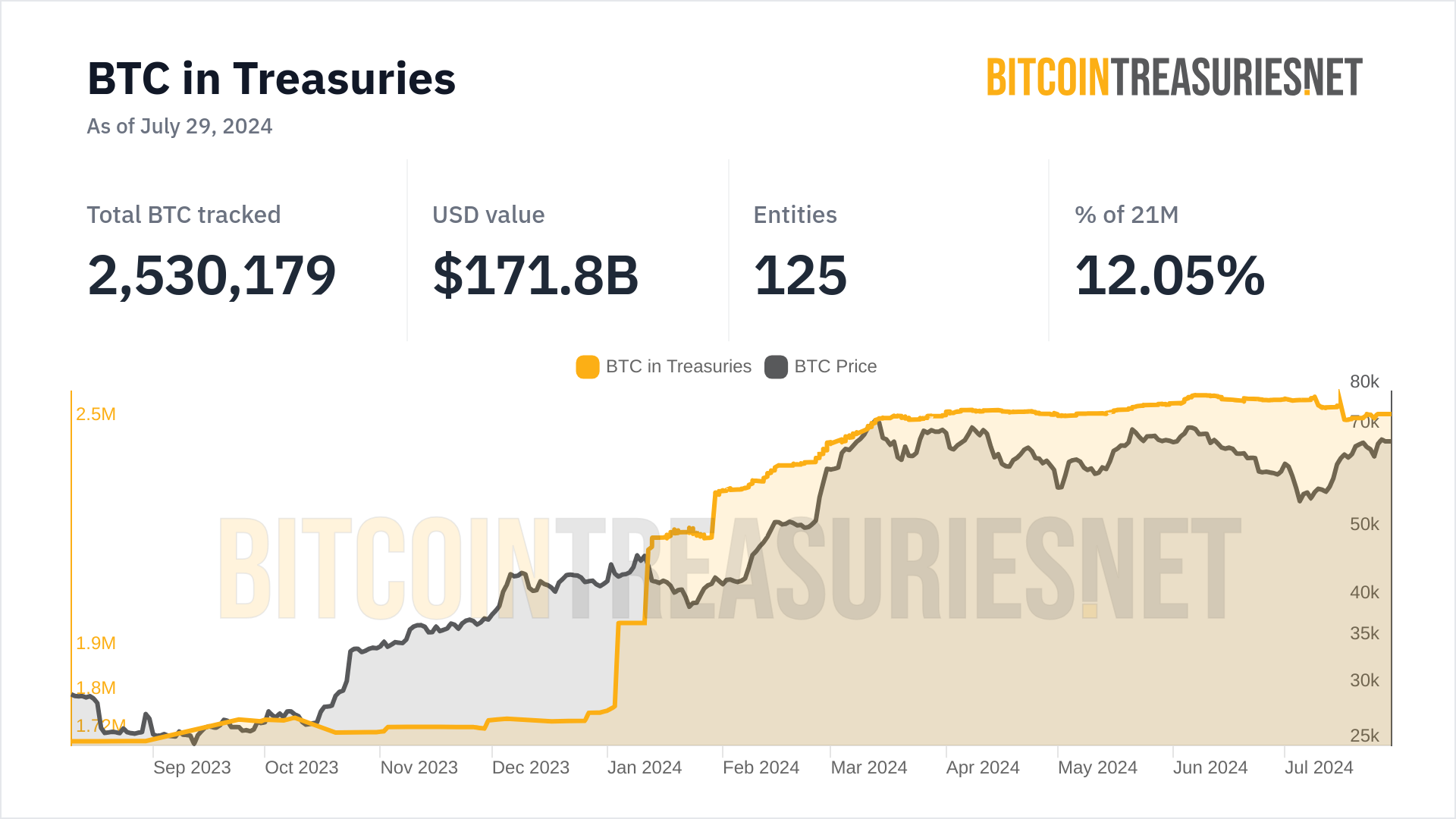Select the Sep 2023 axis label

192,767
